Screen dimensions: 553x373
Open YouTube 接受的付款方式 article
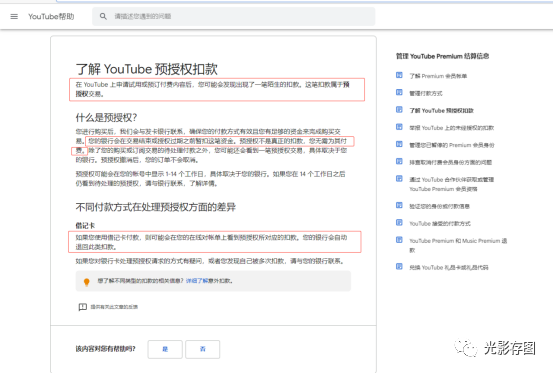coord(439,224)
